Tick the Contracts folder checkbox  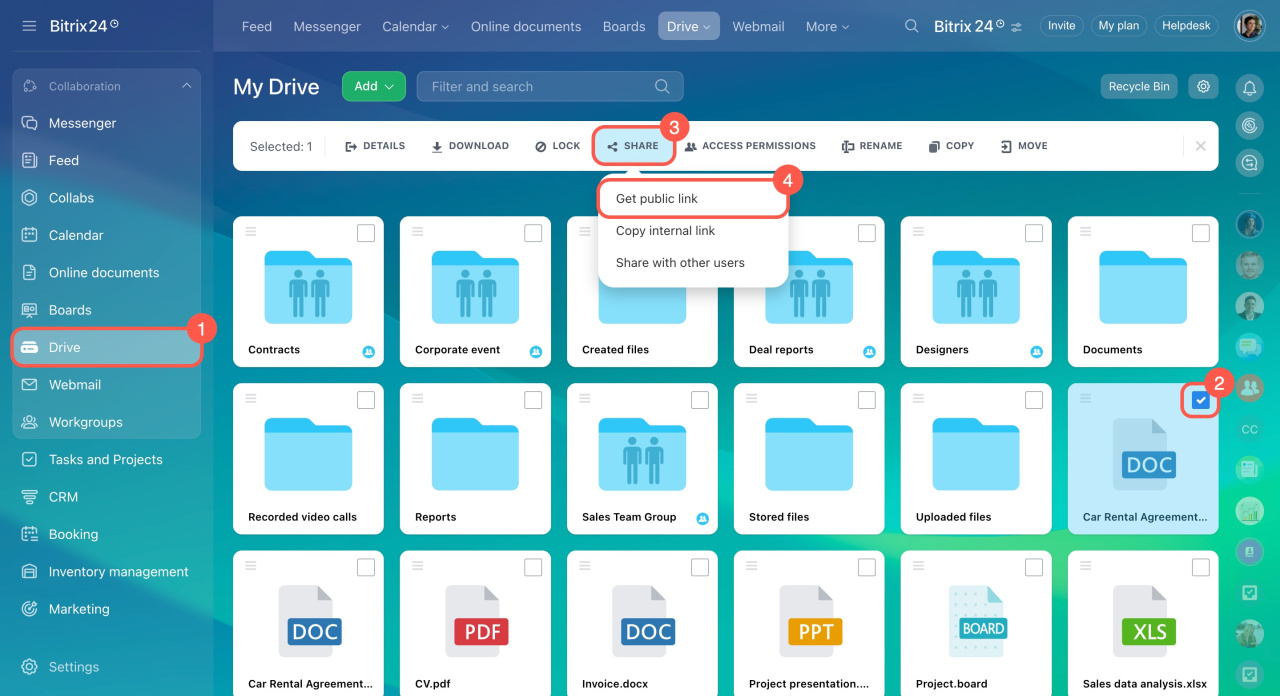click(366, 233)
